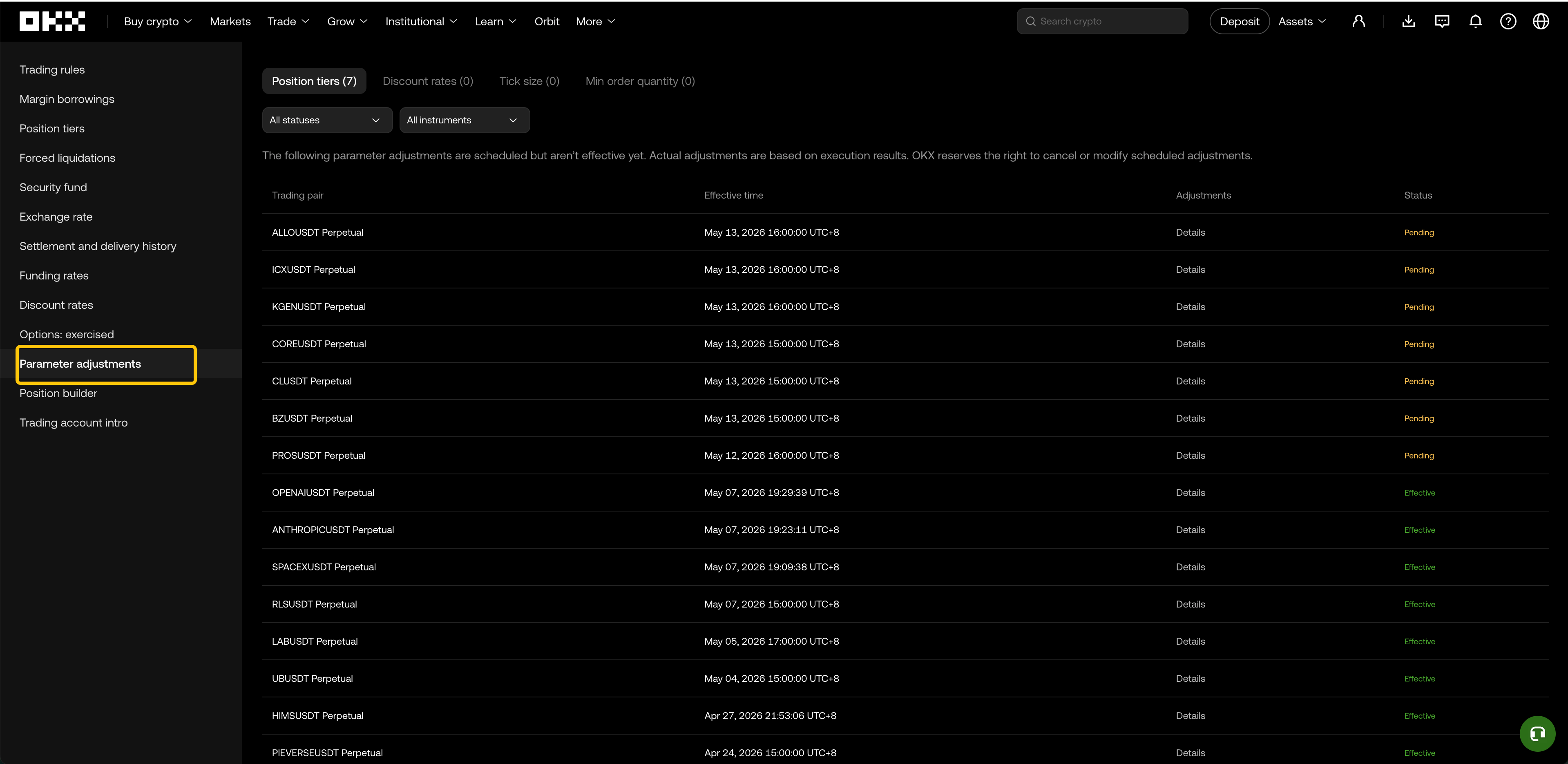Open Exchange rate in sidebar
Screen dimensions: 1568x764
(56, 217)
